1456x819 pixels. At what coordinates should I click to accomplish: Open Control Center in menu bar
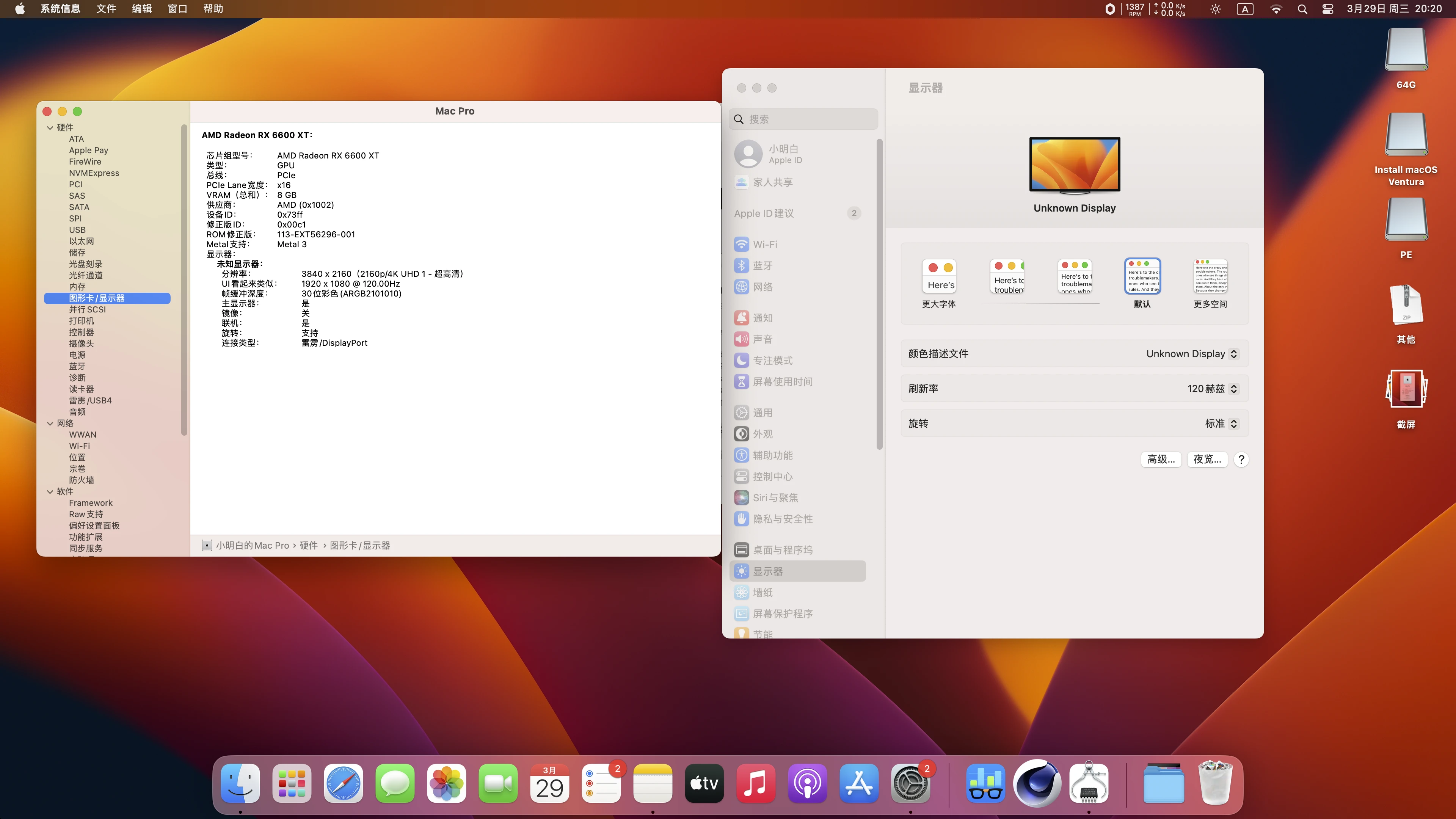click(1328, 9)
